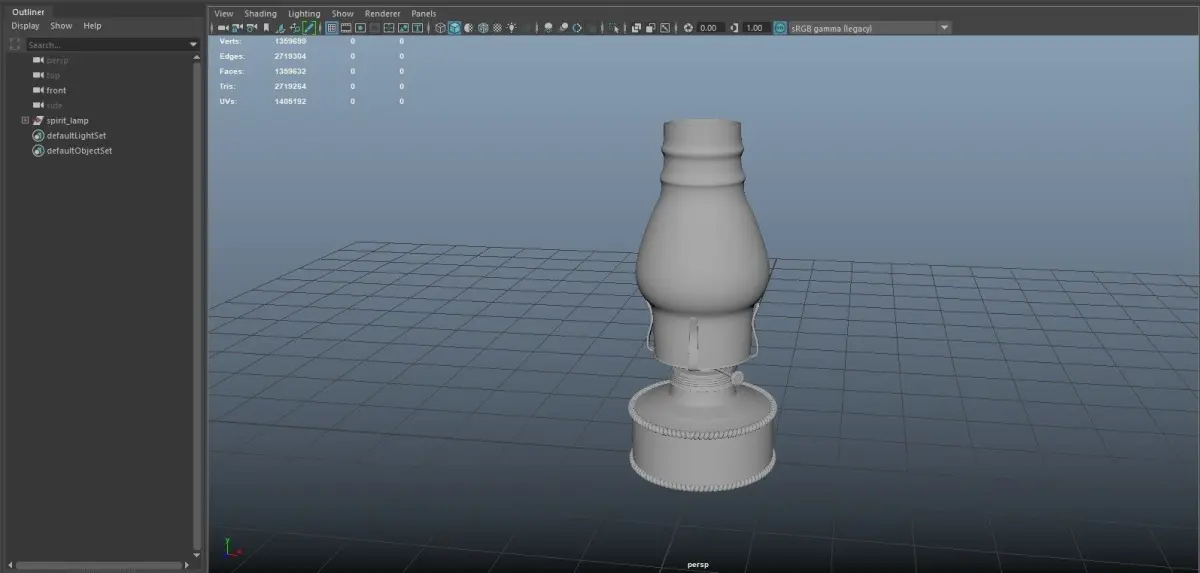This screenshot has height=573, width=1200.
Task: Edit the Gamma value field 1.00
Action: (x=757, y=28)
